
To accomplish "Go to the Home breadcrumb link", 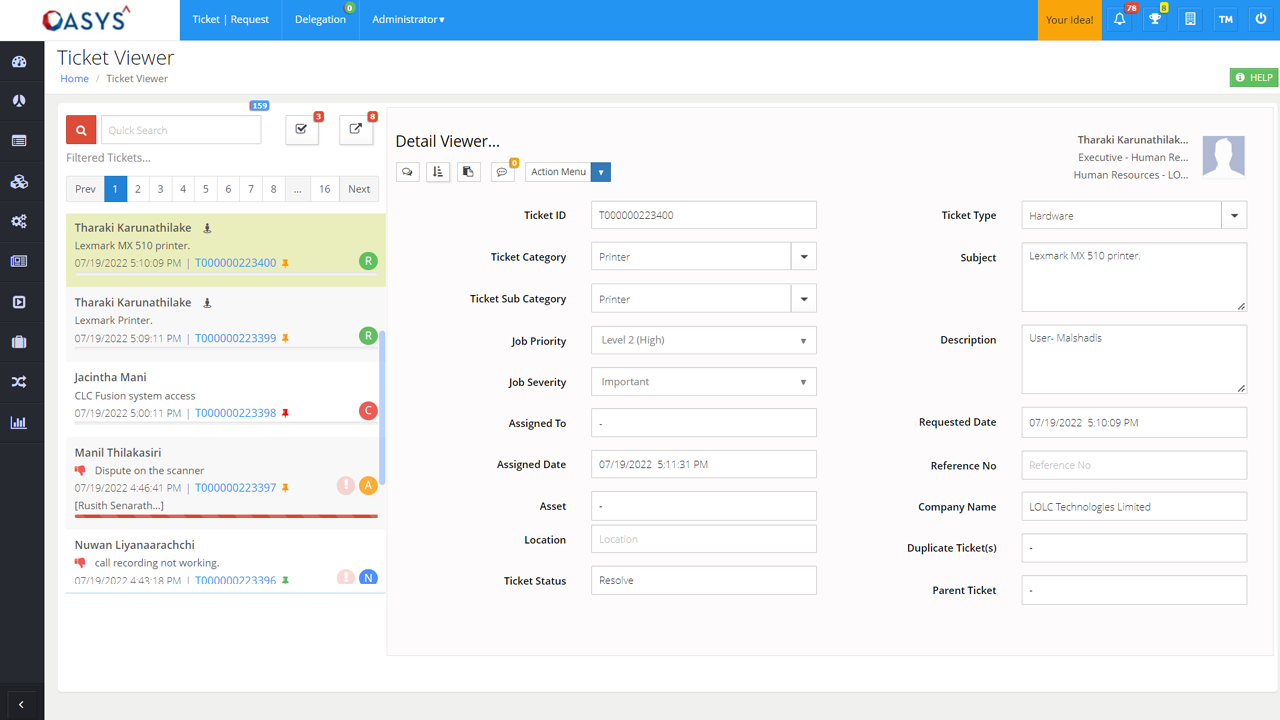I will pos(74,78).
